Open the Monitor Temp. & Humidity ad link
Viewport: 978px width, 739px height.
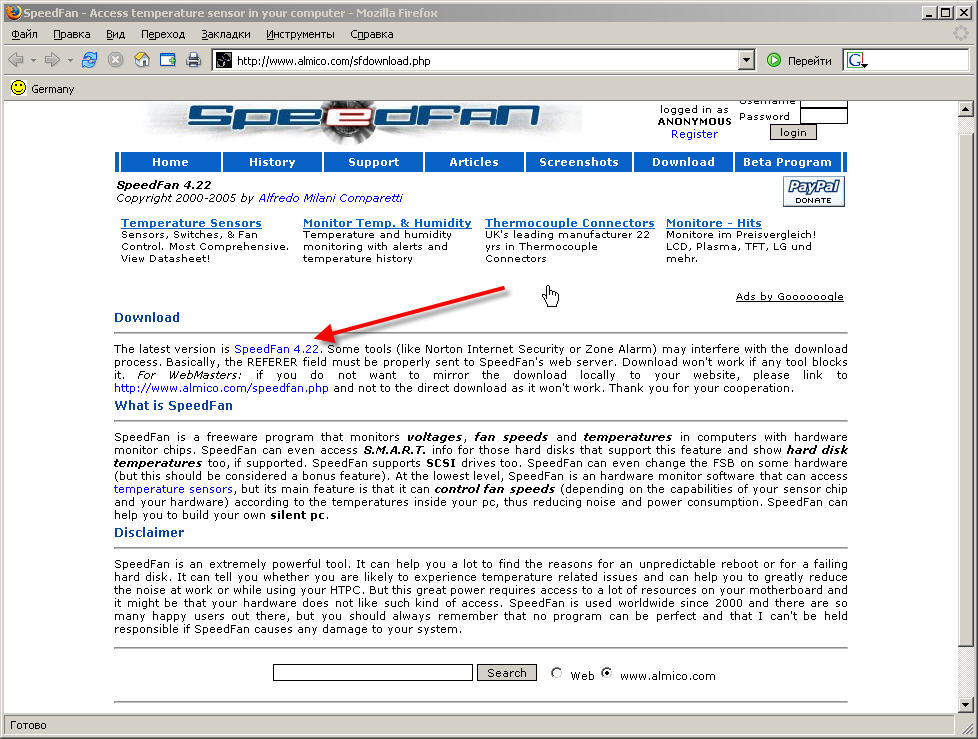coord(387,223)
